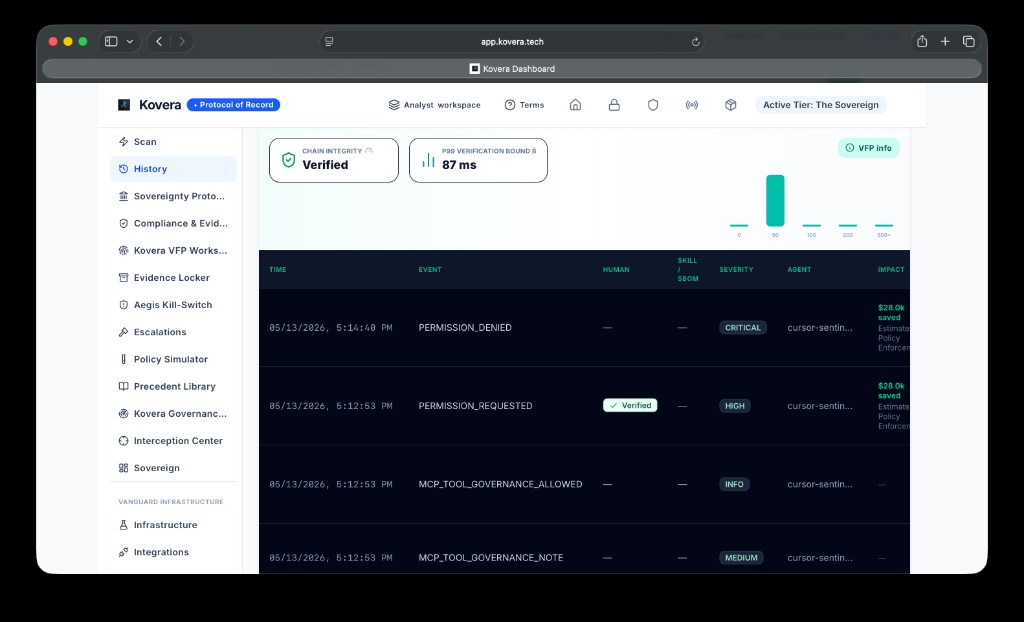The width and height of the screenshot is (1024, 622).
Task: Toggle the Safari sidebar button
Action: [x=111, y=42]
